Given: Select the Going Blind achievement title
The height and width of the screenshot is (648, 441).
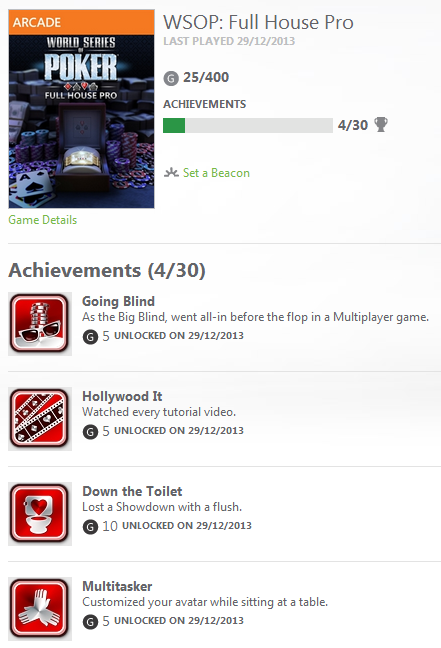Looking at the screenshot, I should 119,301.
